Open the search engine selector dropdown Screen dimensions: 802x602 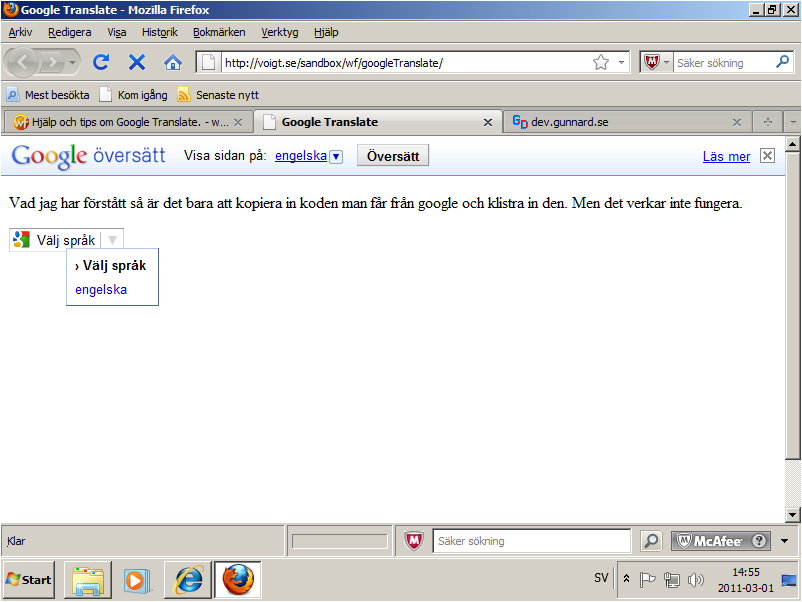point(666,62)
